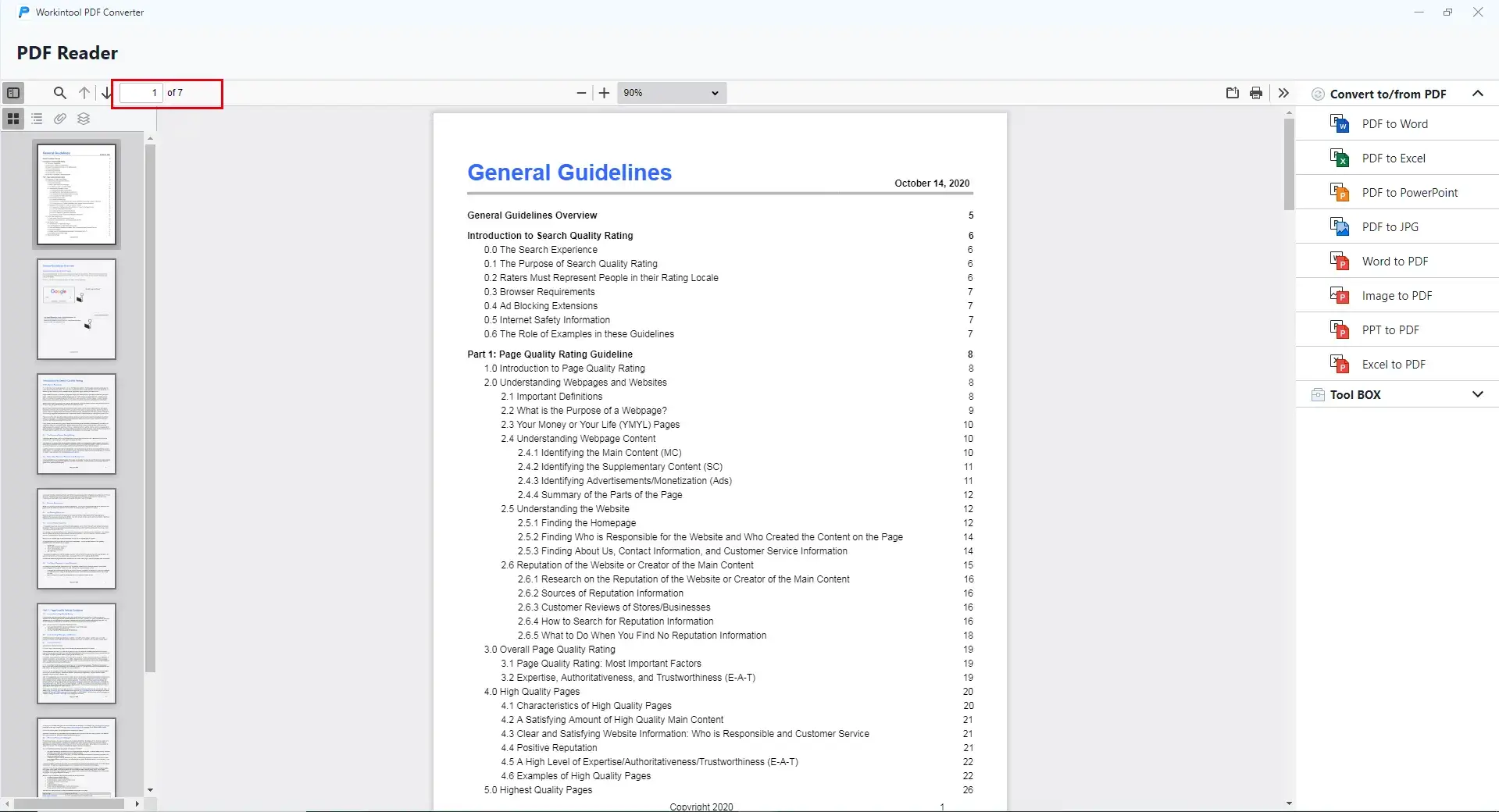Open the search magnifier tool
Screen dimensions: 1499x812
[59, 93]
